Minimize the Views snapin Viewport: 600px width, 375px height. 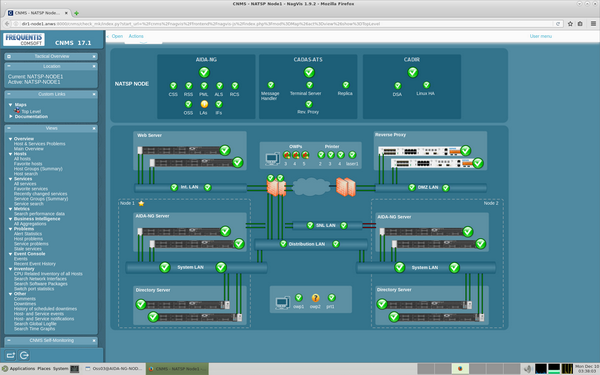click(9, 128)
